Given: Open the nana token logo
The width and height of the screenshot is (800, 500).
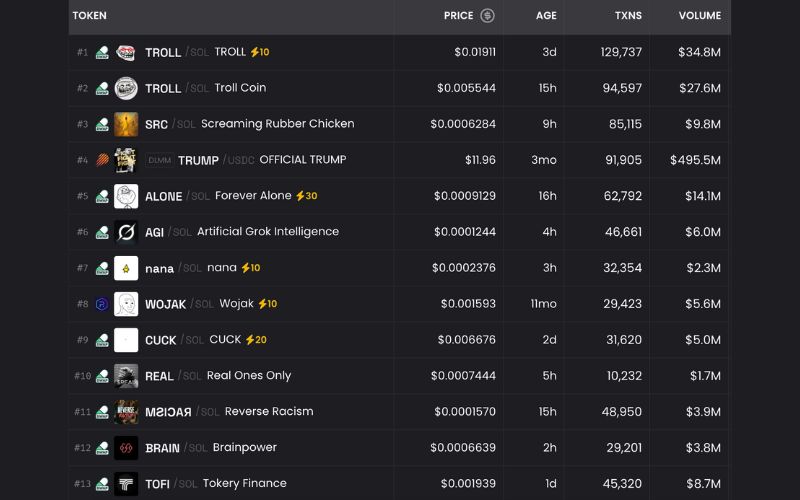Looking at the screenshot, I should click(126, 268).
